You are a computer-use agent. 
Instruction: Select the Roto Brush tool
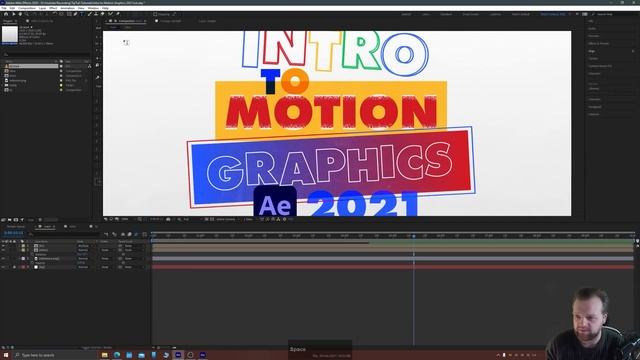point(110,14)
